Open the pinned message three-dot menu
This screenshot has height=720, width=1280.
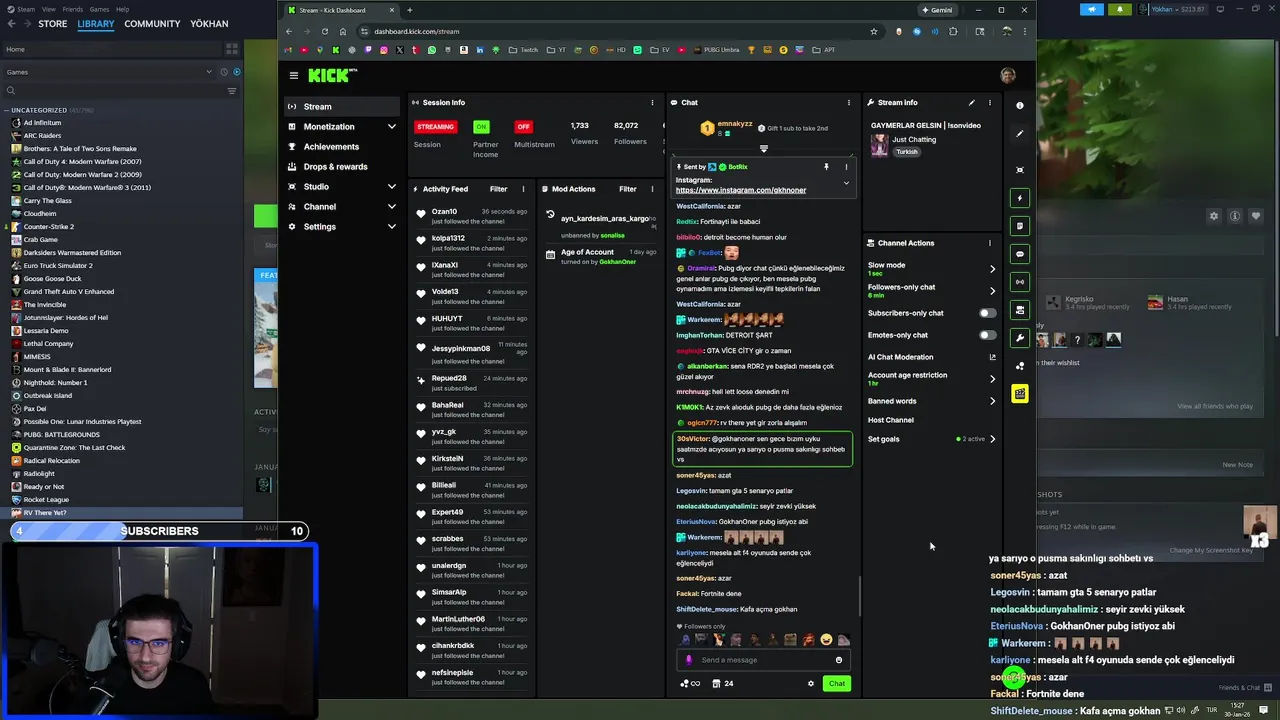click(846, 167)
